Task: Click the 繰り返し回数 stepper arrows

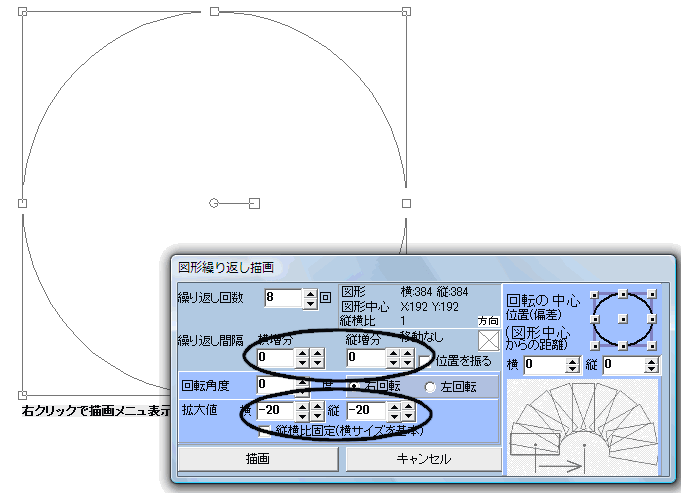Action: [310, 298]
